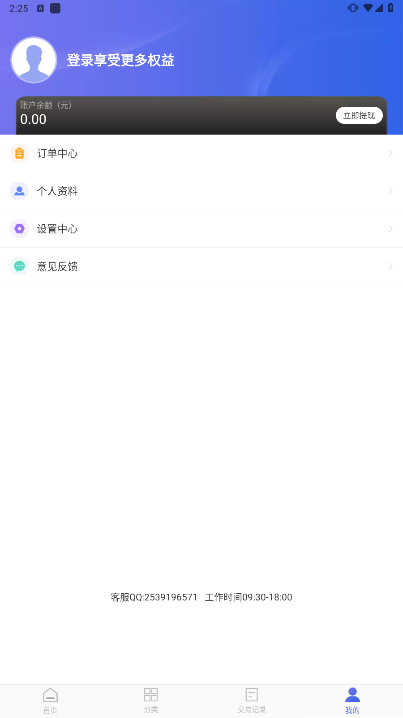Viewport: 403px width, 718px height.
Task: Expand 订单中心 via its right chevron
Action: (x=391, y=153)
